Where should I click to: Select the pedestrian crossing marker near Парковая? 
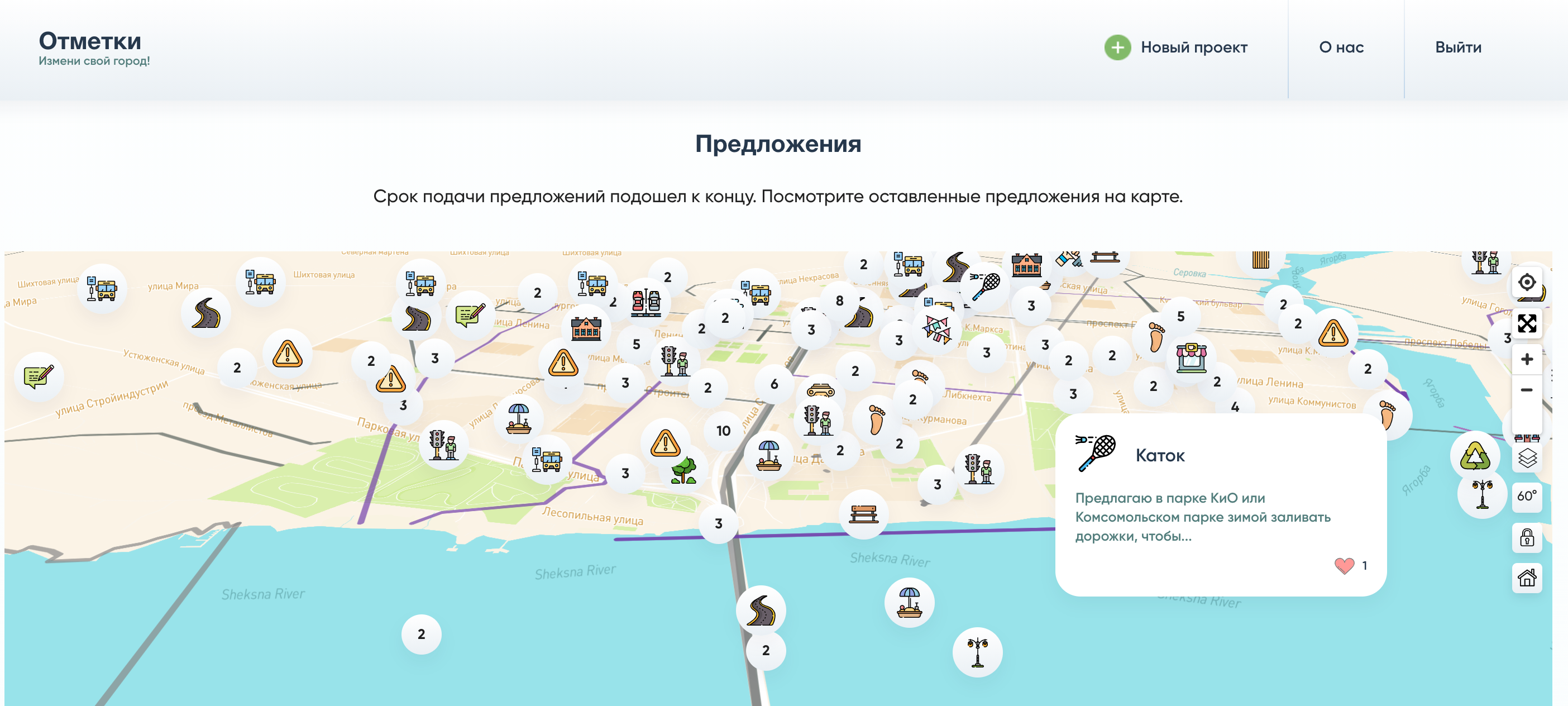pos(444,445)
